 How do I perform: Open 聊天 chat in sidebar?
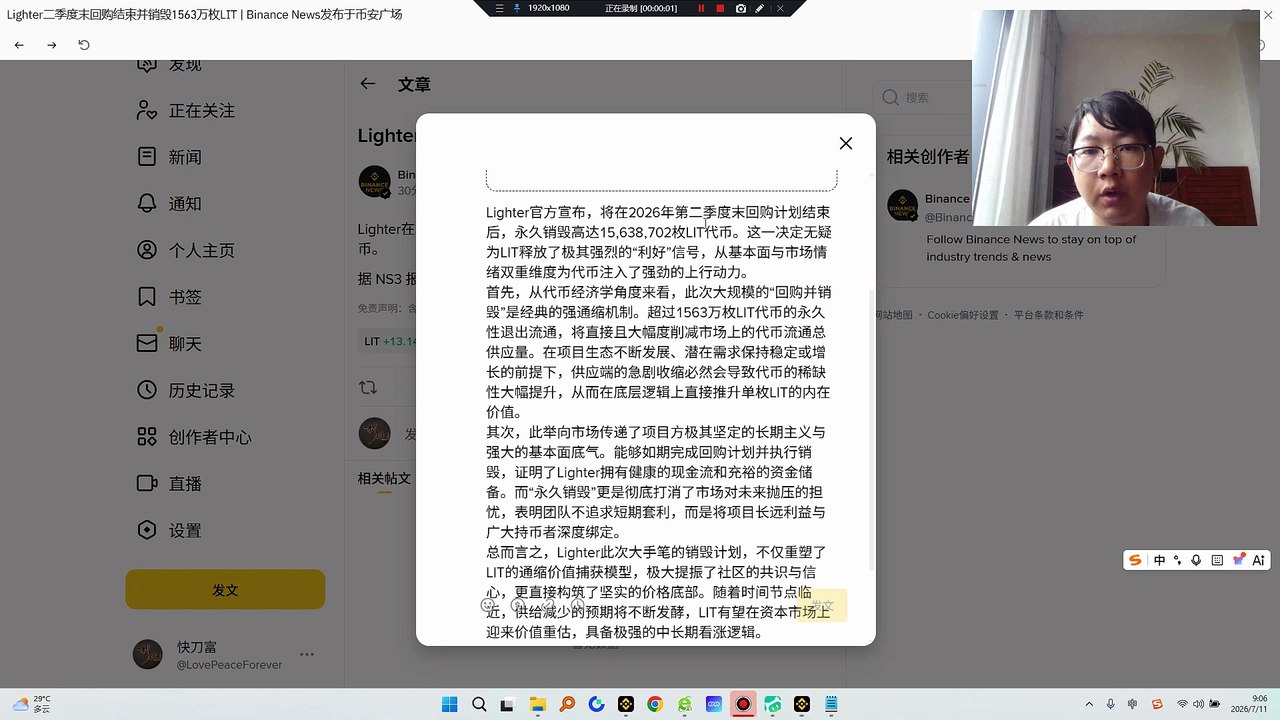(x=169, y=343)
